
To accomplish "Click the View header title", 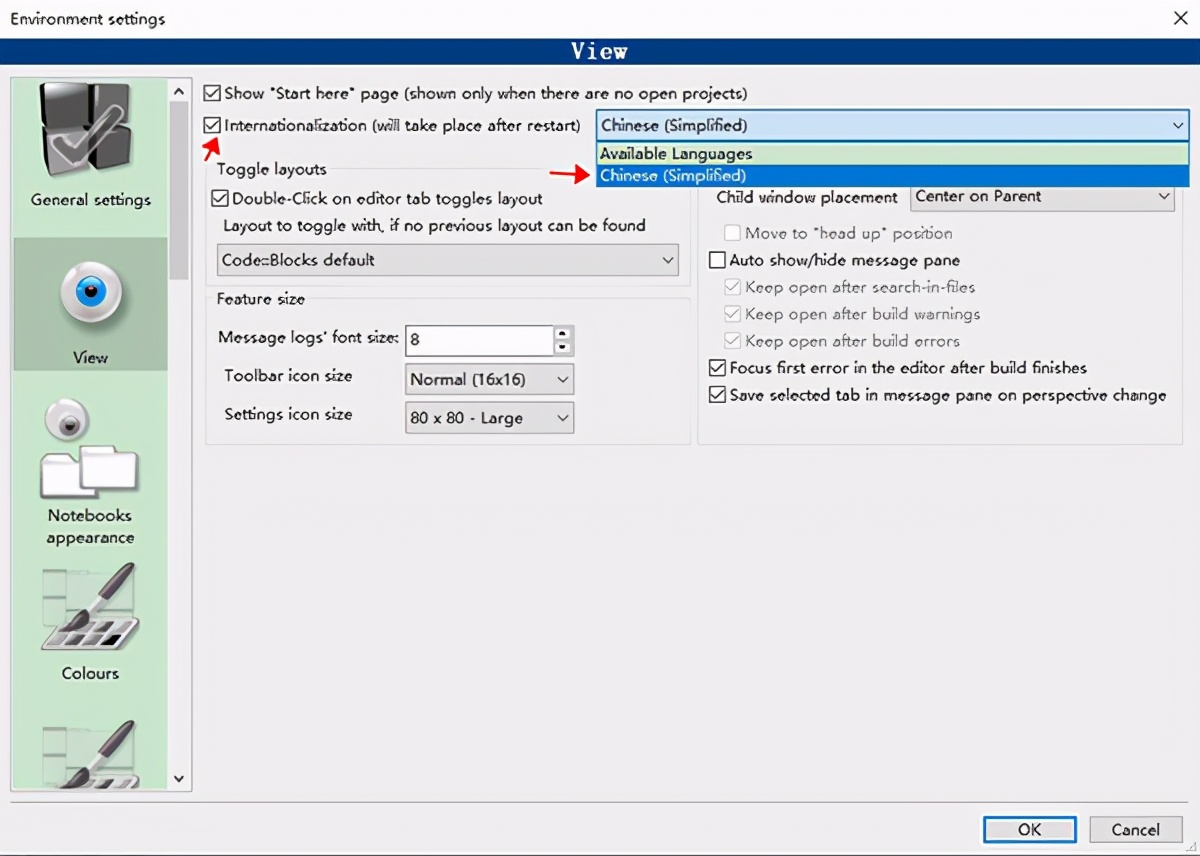I will pos(599,51).
